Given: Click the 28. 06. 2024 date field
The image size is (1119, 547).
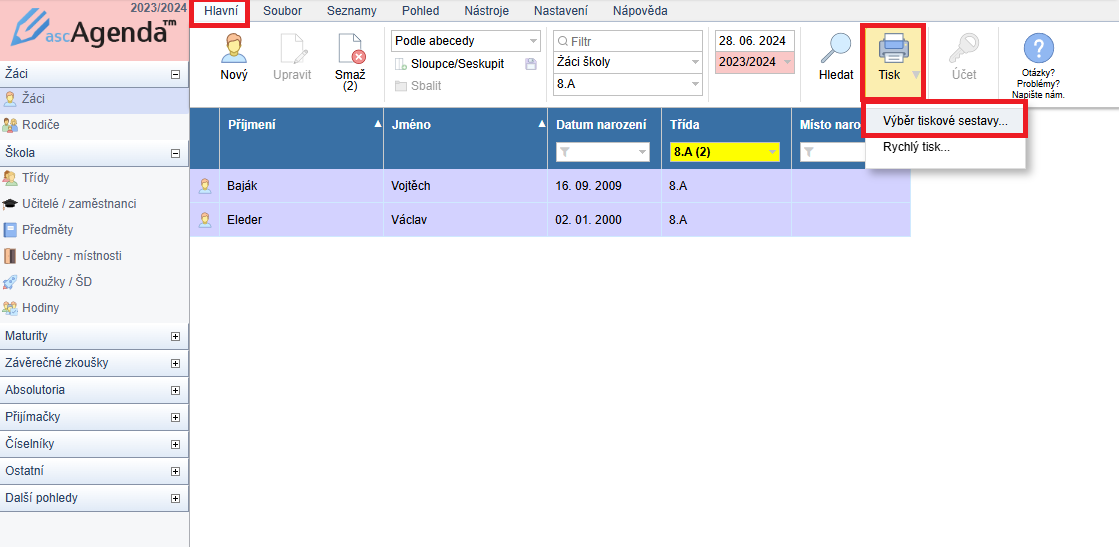Looking at the screenshot, I should click(x=754, y=41).
